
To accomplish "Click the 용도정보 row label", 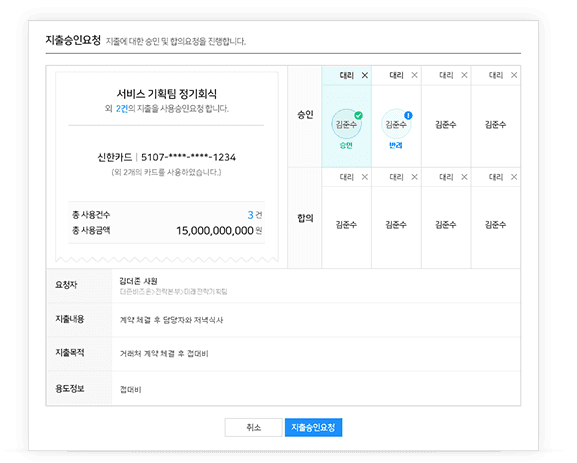I will [70, 389].
